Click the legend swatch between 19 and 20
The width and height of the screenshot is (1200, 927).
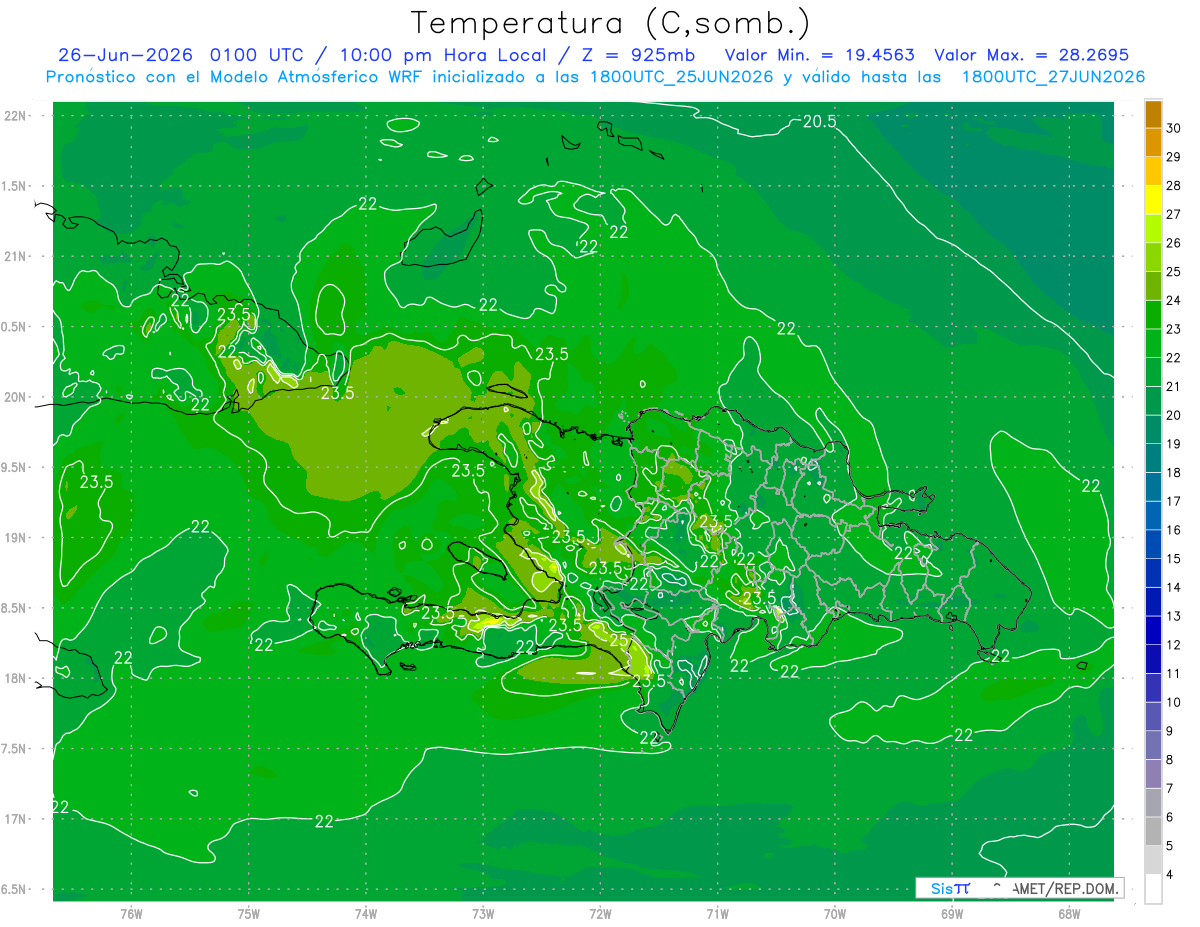click(x=1153, y=430)
